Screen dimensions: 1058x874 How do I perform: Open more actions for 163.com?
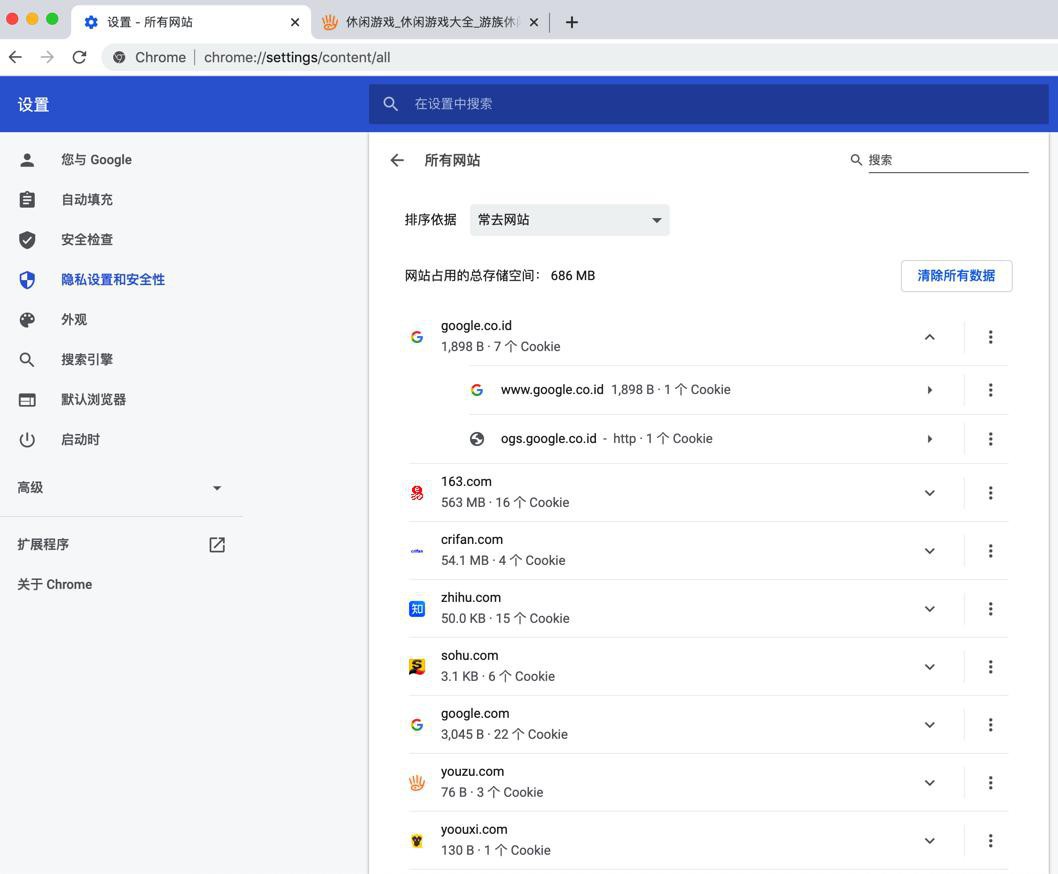990,493
